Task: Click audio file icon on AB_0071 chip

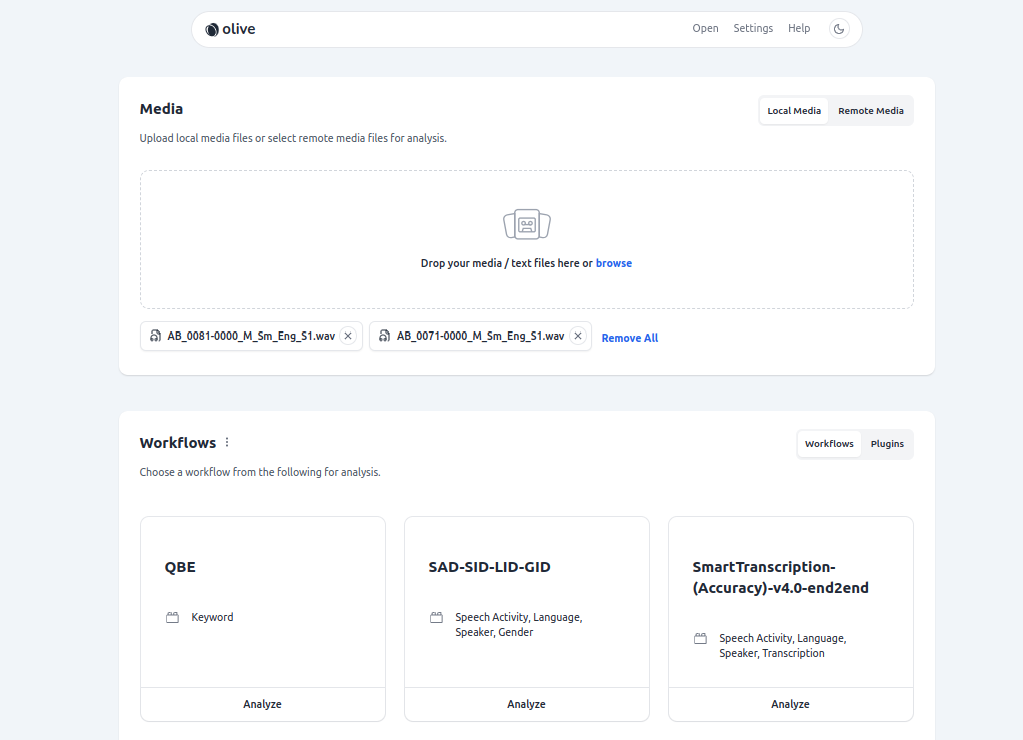Action: tap(384, 336)
